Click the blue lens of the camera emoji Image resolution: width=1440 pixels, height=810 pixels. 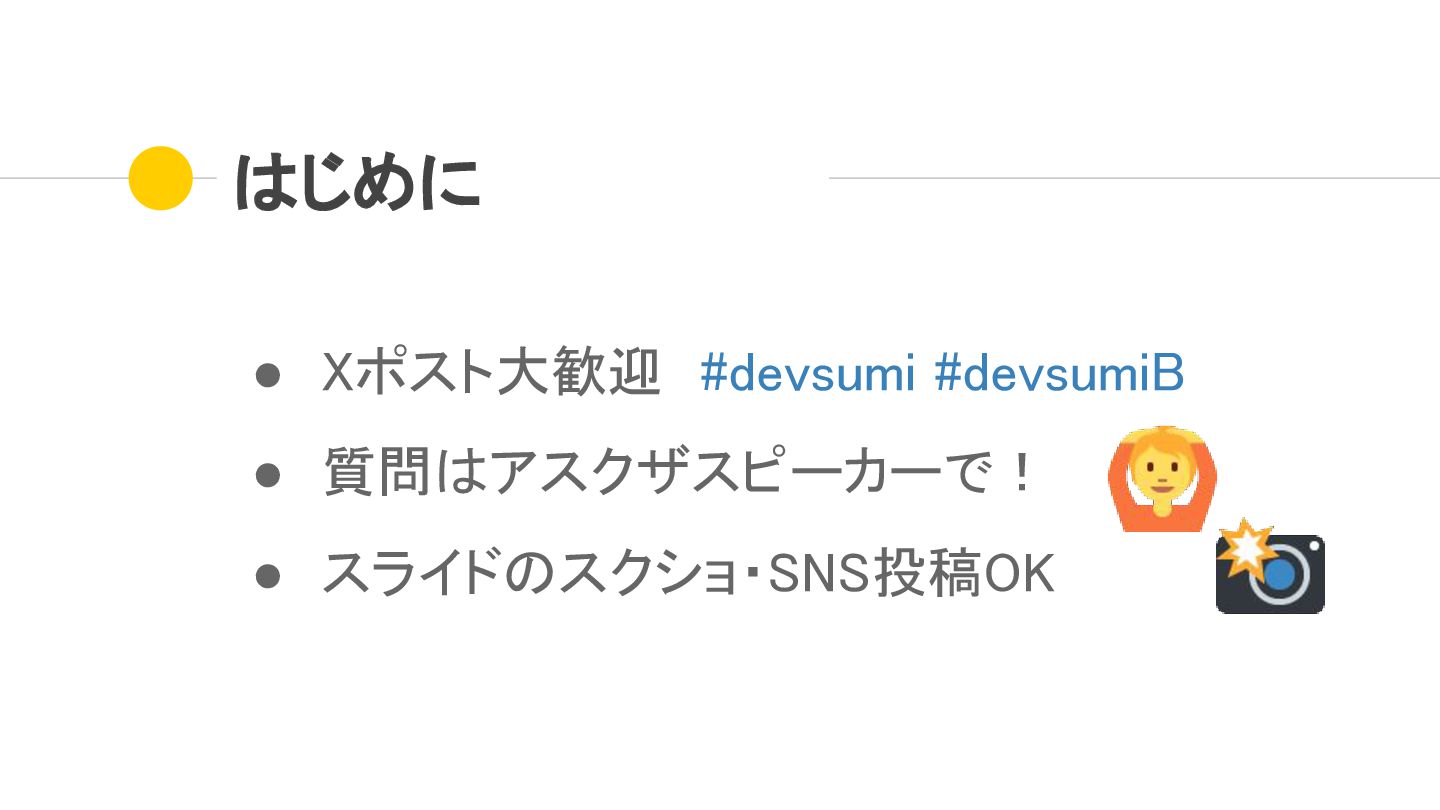(1282, 575)
